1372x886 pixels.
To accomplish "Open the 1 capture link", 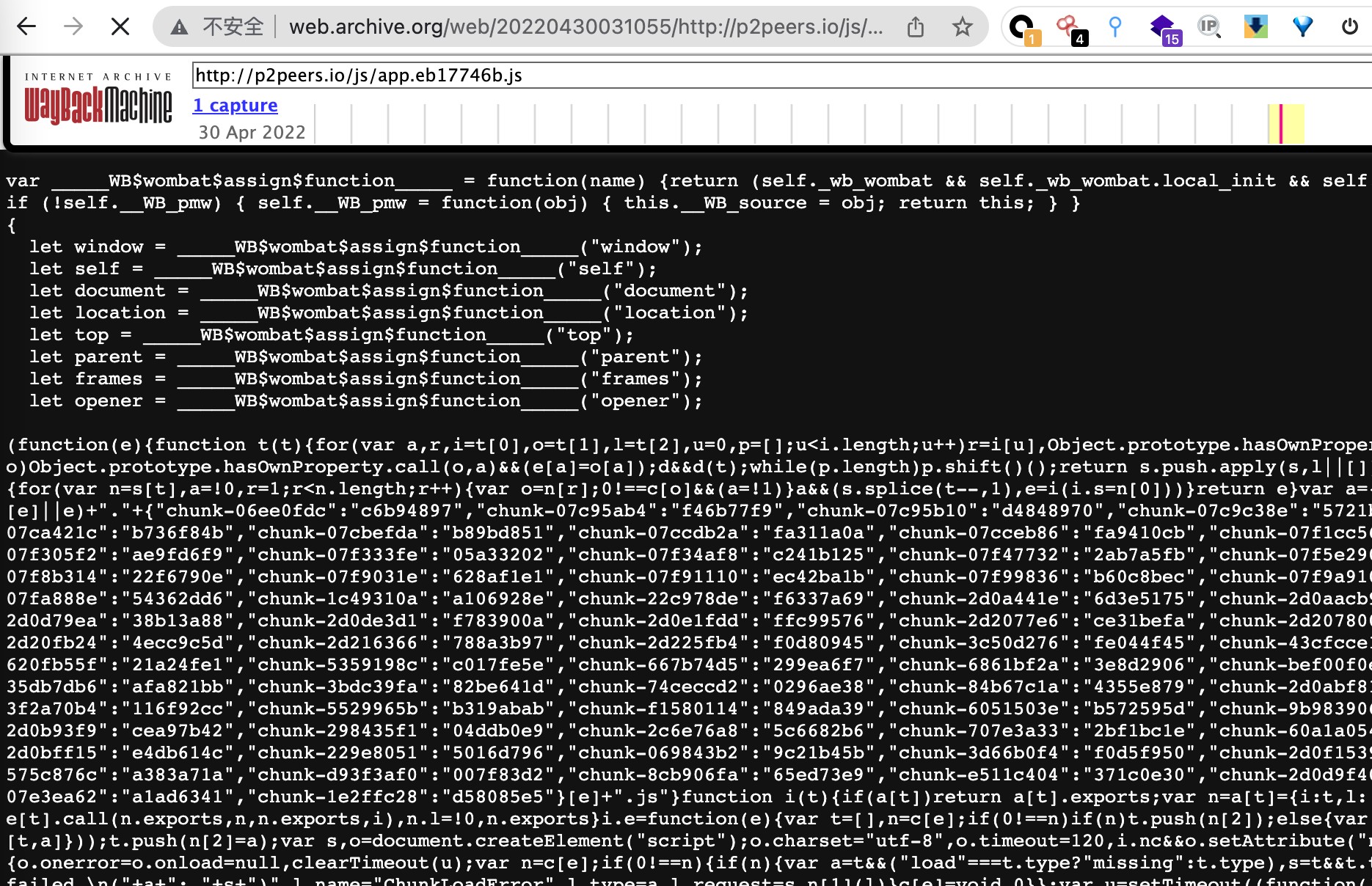I will tap(236, 106).
